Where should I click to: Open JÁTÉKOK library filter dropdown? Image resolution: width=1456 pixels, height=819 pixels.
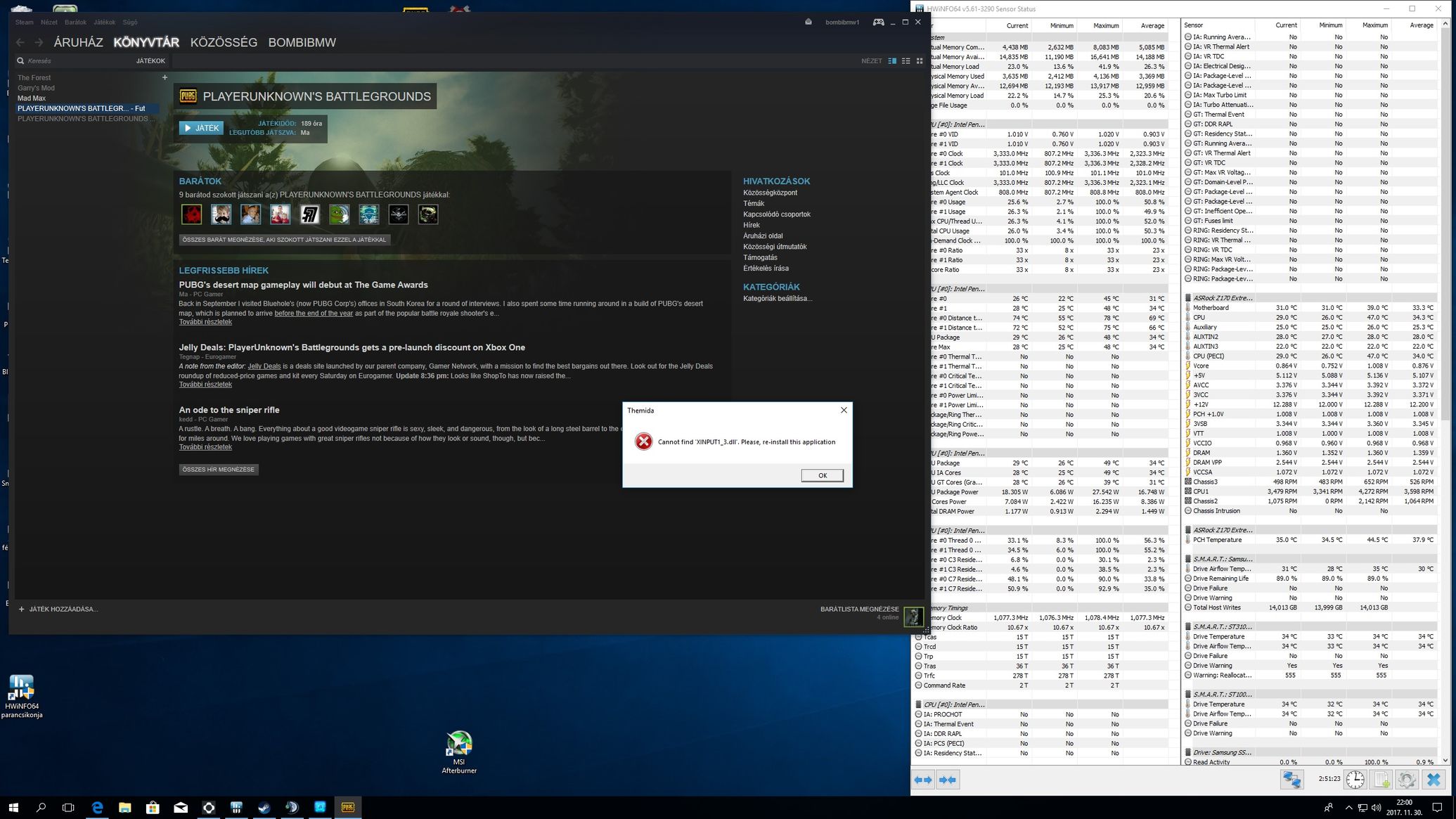[x=150, y=61]
